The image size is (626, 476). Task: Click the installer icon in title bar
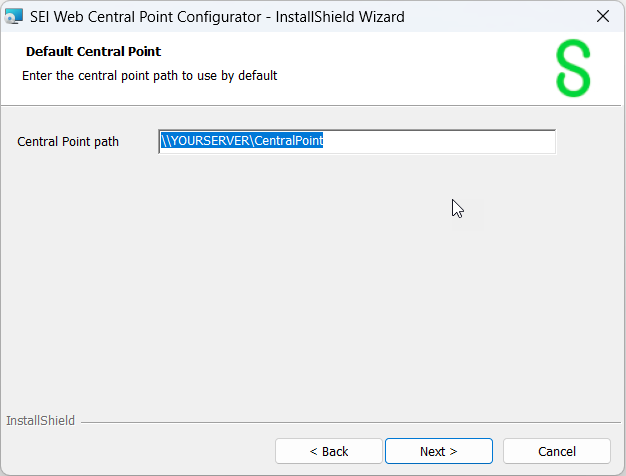[x=14, y=16]
